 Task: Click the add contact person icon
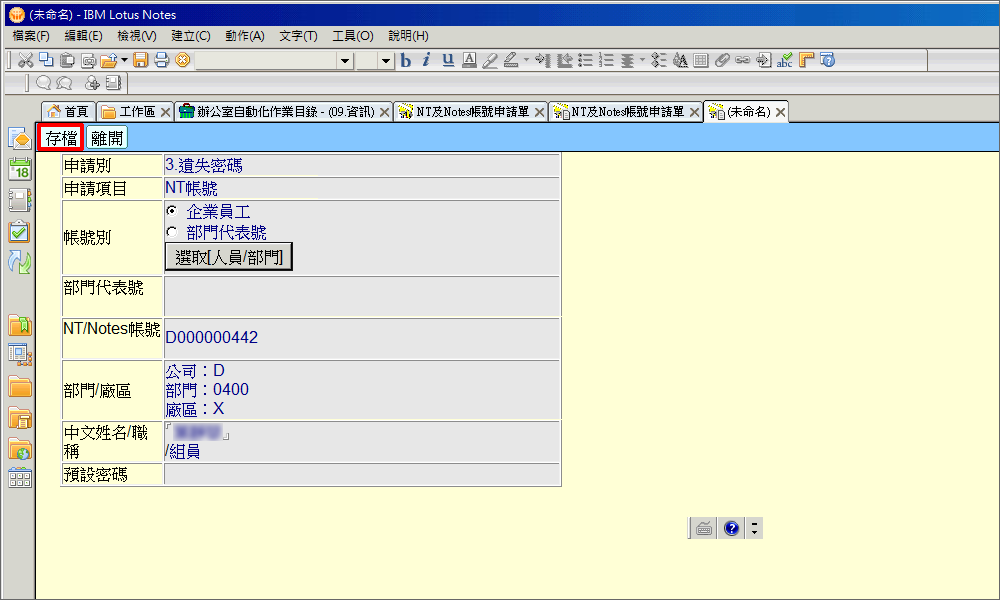coord(92,83)
